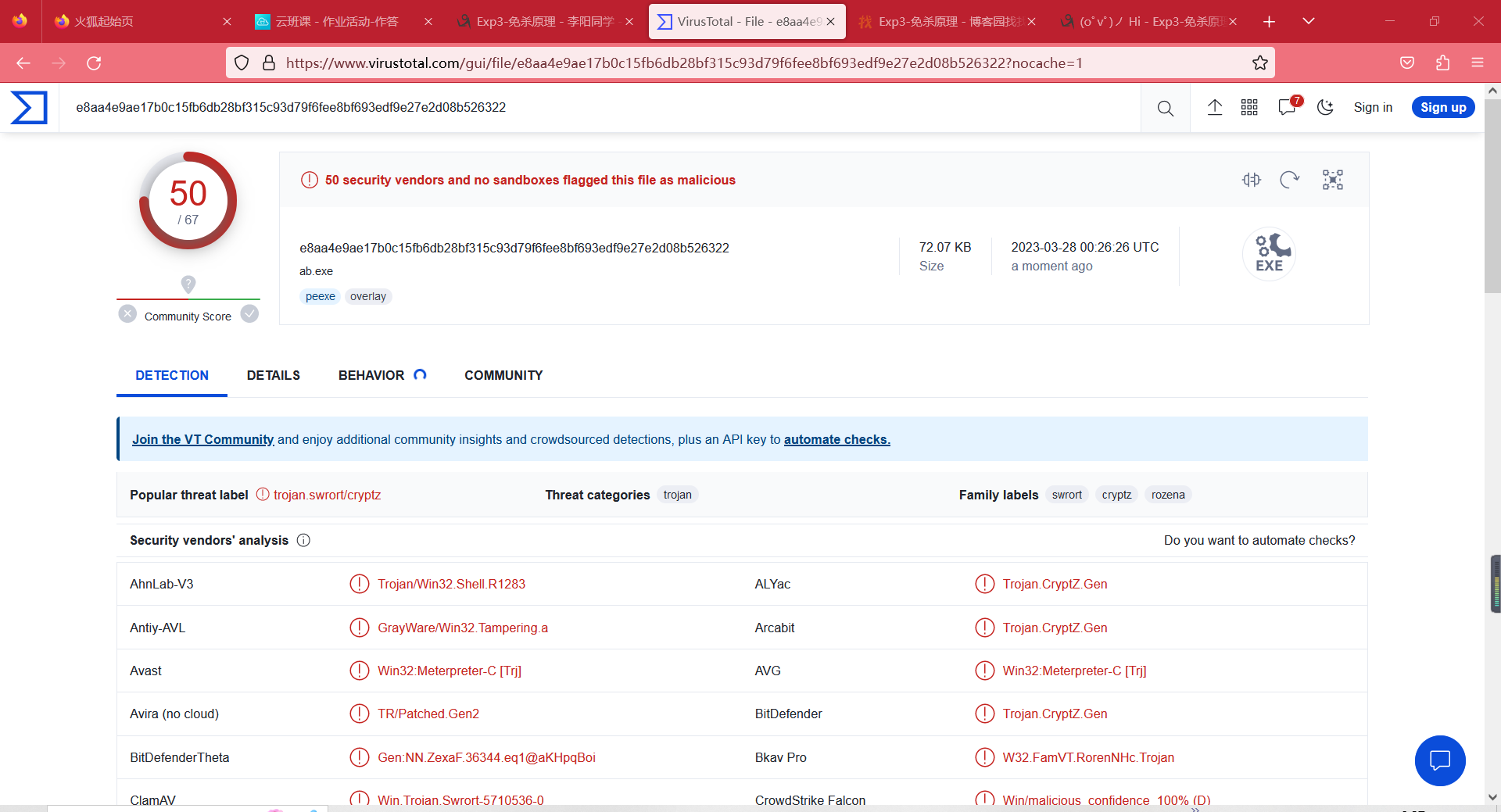
Task: Click the similar files search icon
Action: point(1252,180)
